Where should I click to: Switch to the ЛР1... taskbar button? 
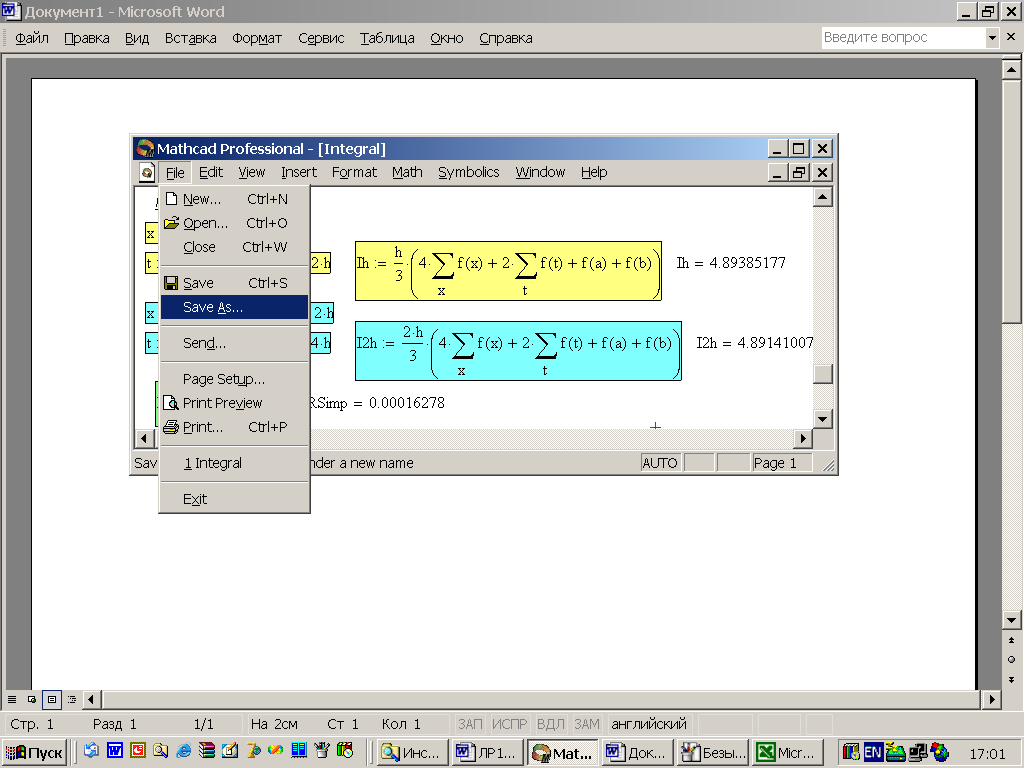pos(488,752)
